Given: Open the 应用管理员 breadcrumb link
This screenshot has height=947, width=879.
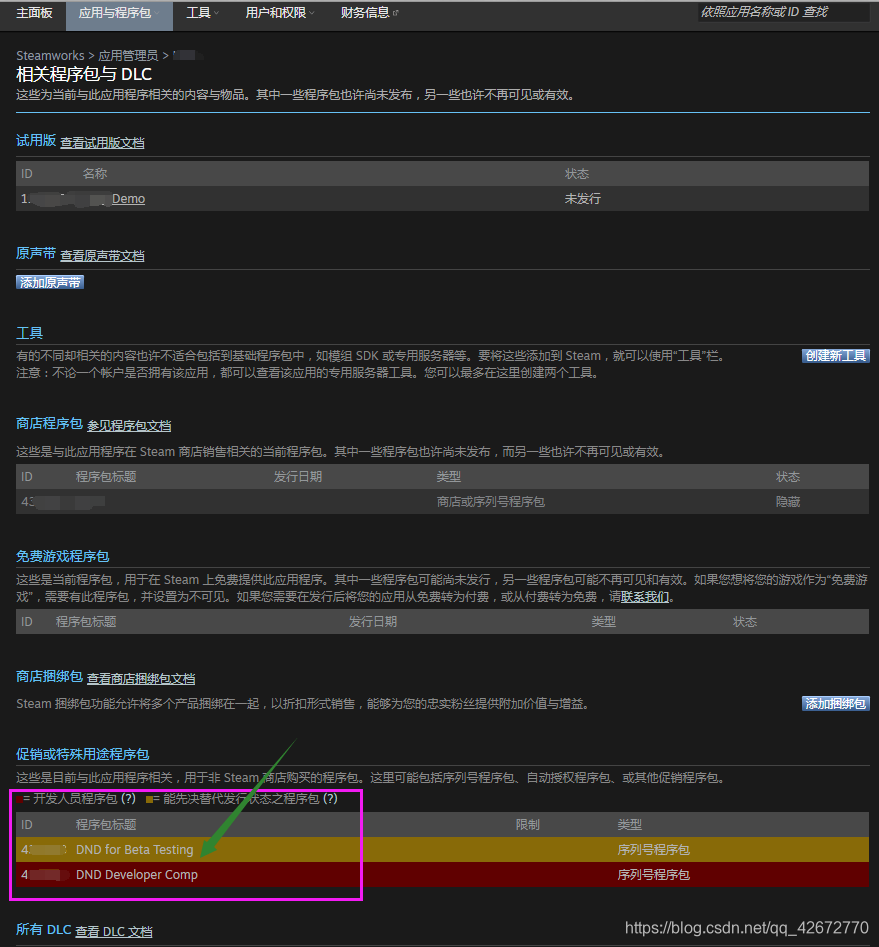Looking at the screenshot, I should click(128, 56).
